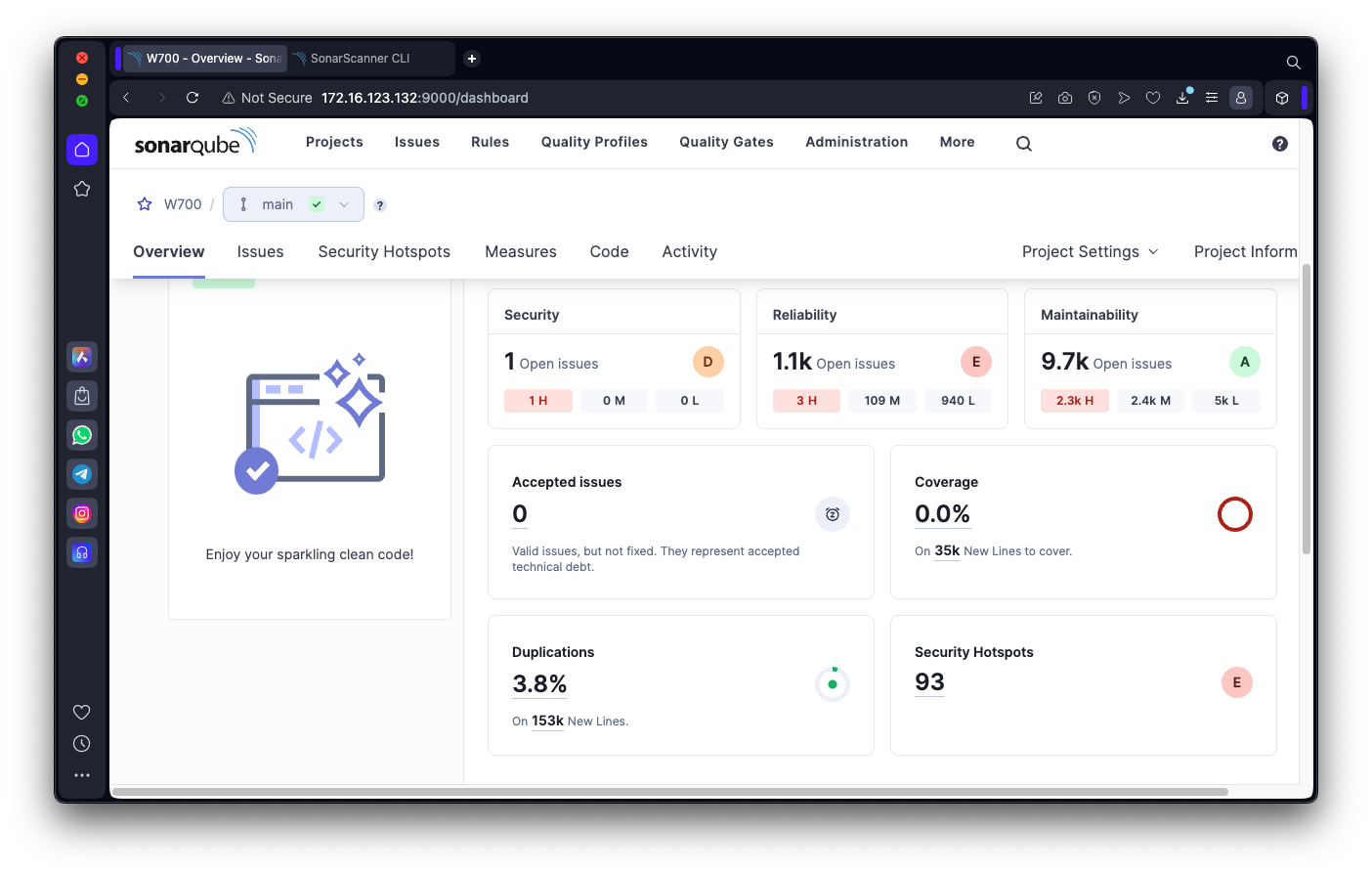The width and height of the screenshot is (1372, 875).
Task: Open the downloads icon in toolbar
Action: tap(1182, 98)
